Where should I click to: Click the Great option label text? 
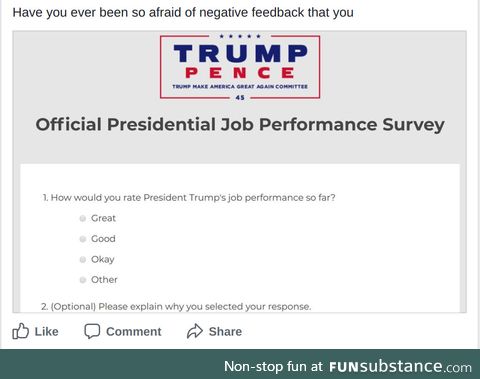(103, 218)
